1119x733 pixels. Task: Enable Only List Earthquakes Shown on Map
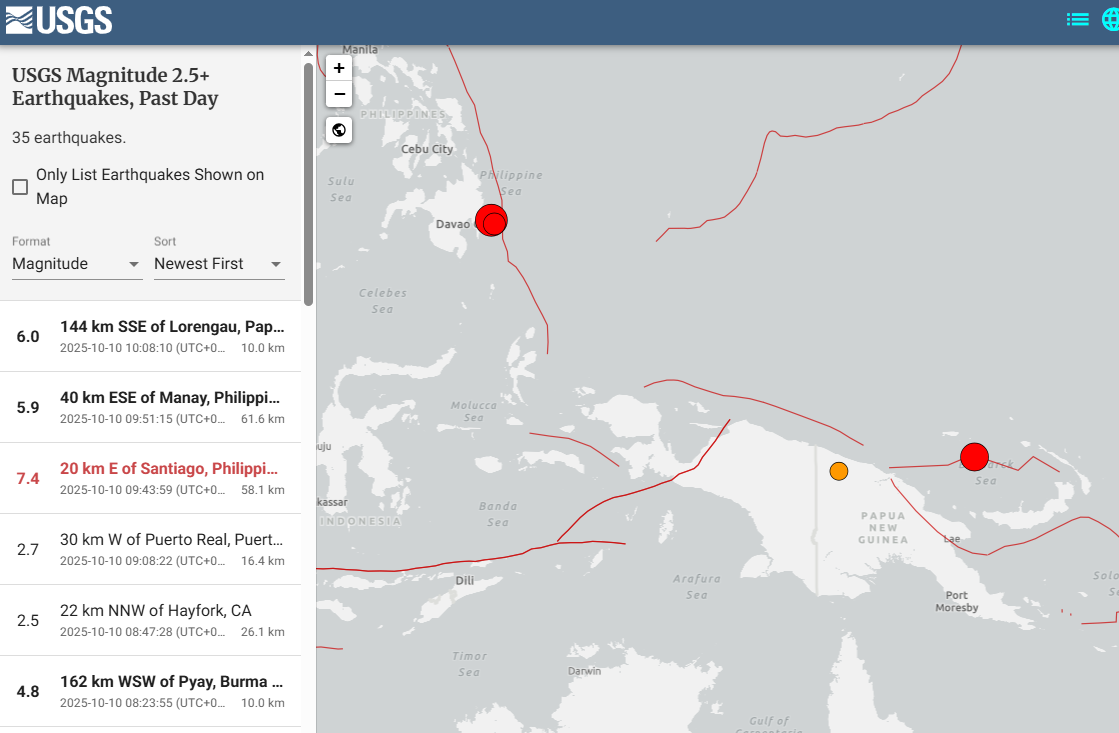point(20,187)
